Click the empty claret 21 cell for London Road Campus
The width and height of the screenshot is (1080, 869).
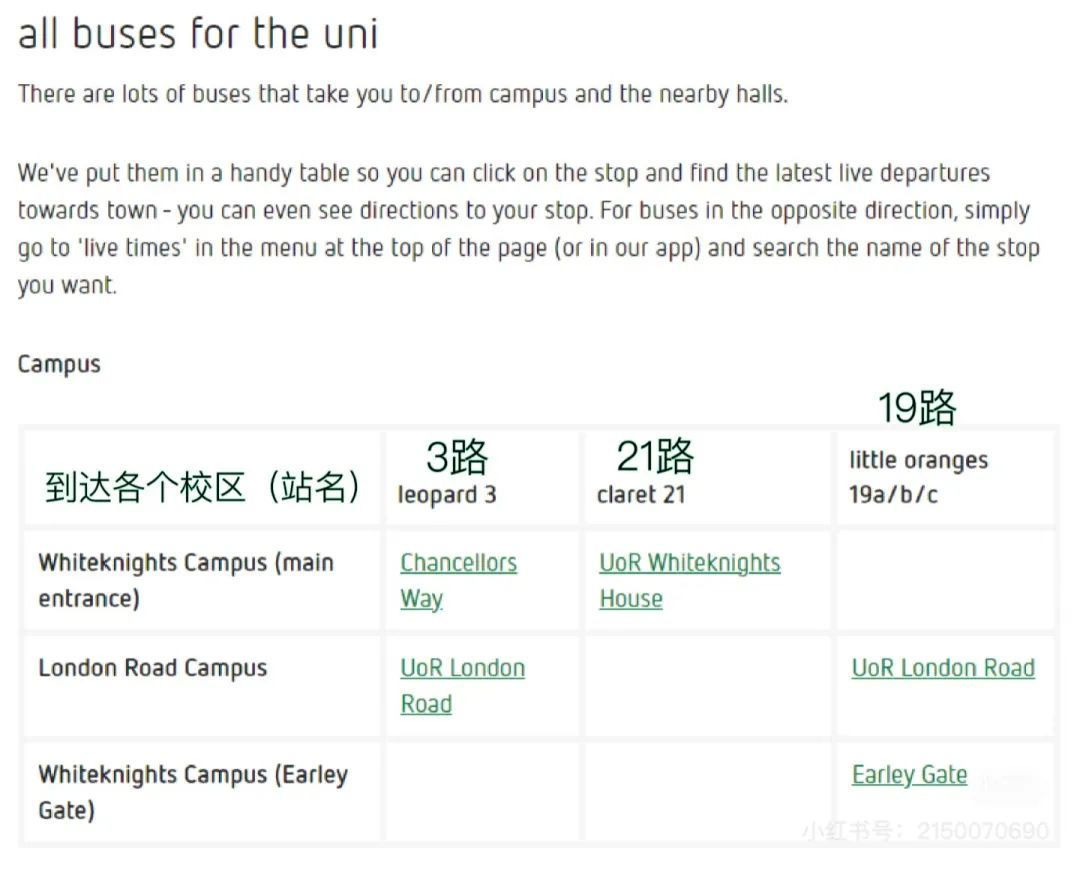pos(707,686)
